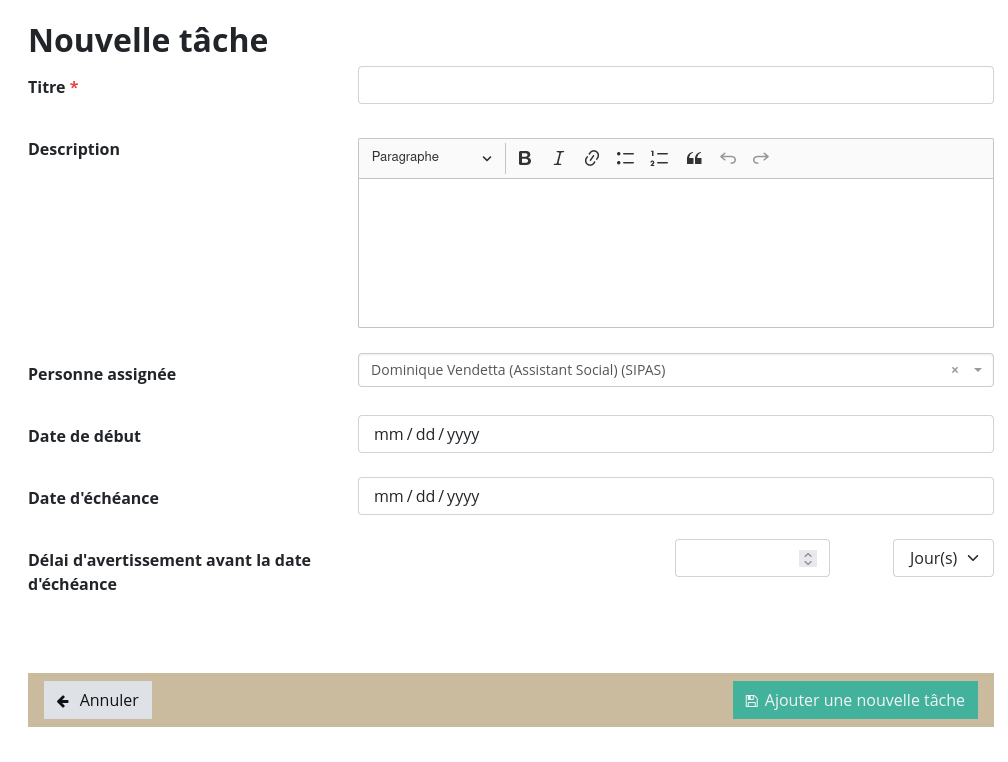This screenshot has height=762, width=1008.
Task: Toggle bold formatting in description editor
Action: (x=524, y=158)
